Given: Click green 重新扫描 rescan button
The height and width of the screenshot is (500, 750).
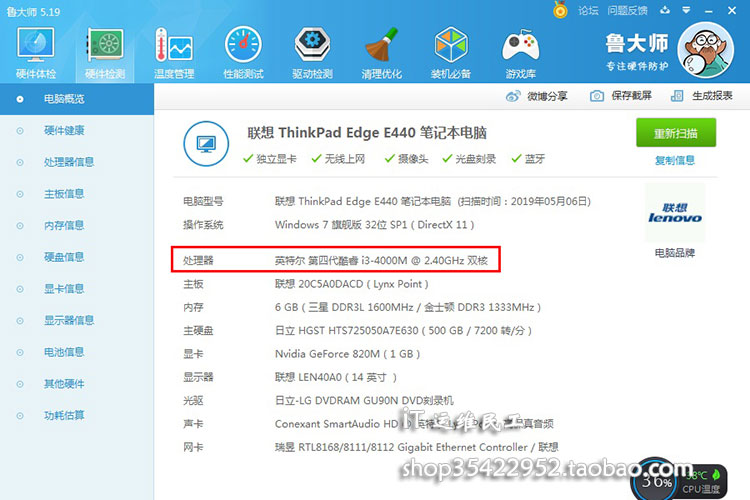Looking at the screenshot, I should [x=676, y=133].
